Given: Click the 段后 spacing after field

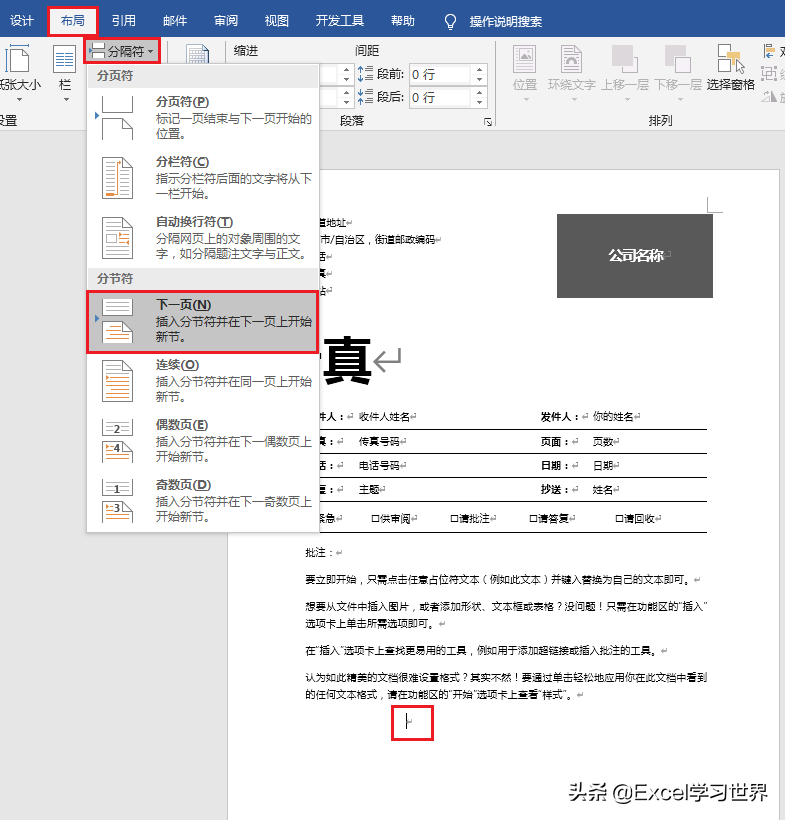Looking at the screenshot, I should click(440, 97).
